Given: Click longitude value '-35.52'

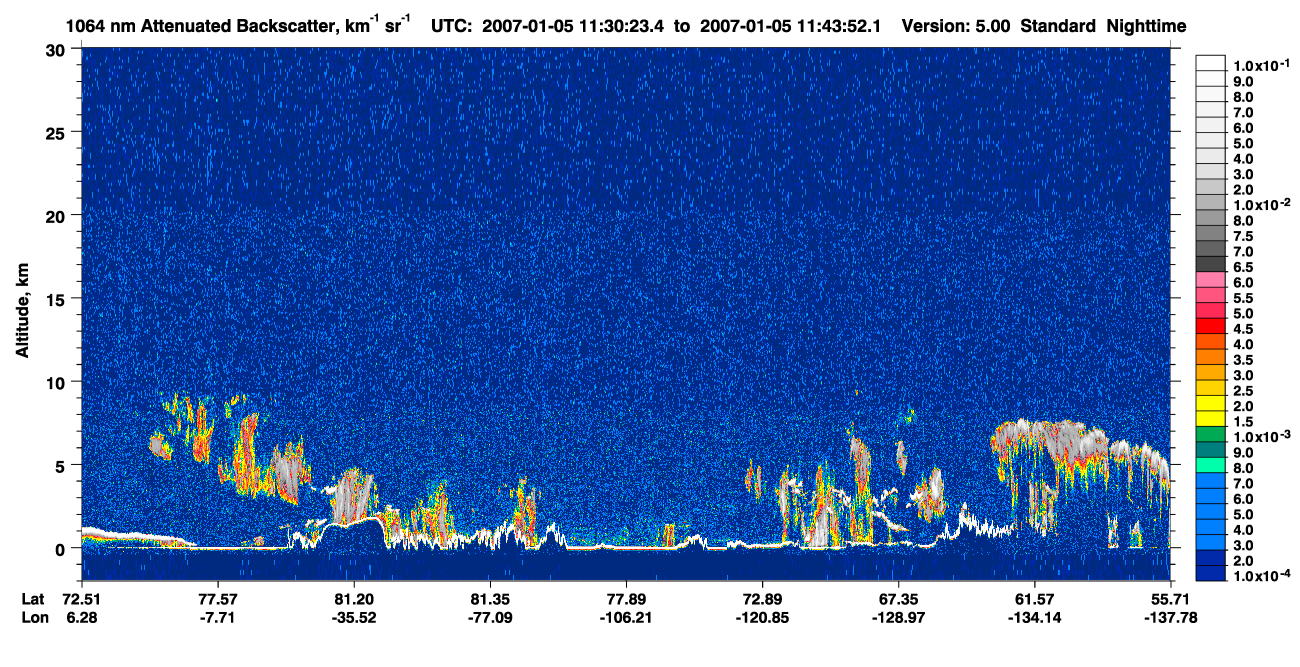Looking at the screenshot, I should pyautogui.click(x=353, y=618).
